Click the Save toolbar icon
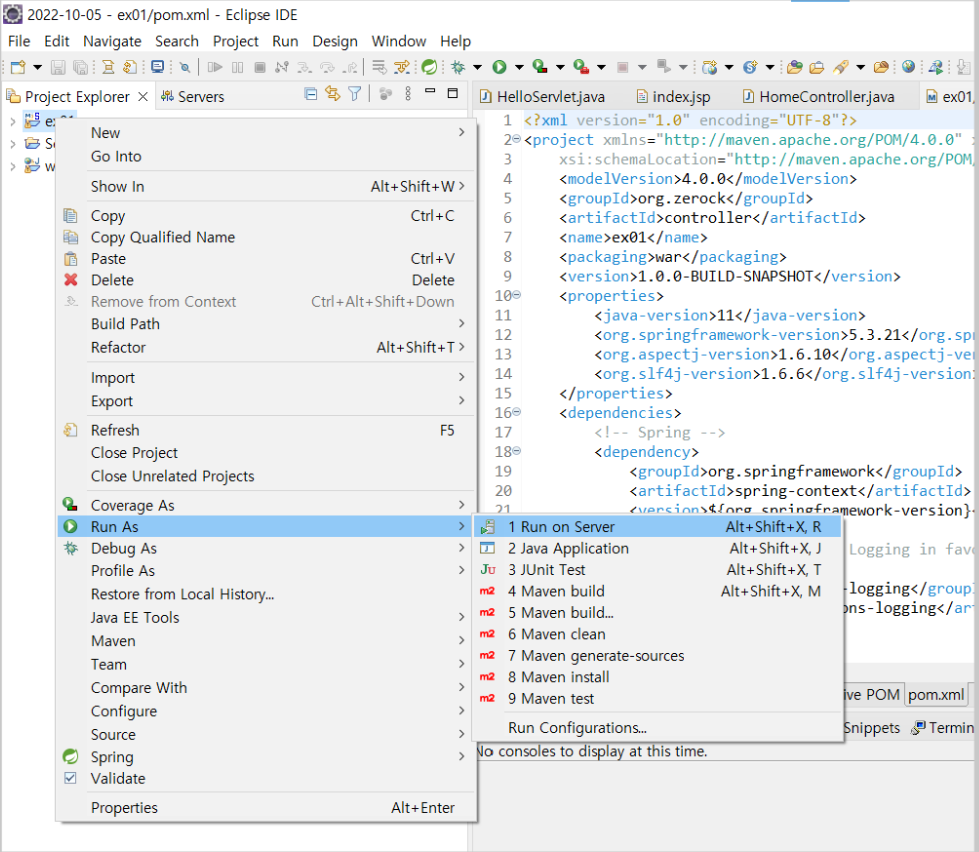 tap(58, 67)
